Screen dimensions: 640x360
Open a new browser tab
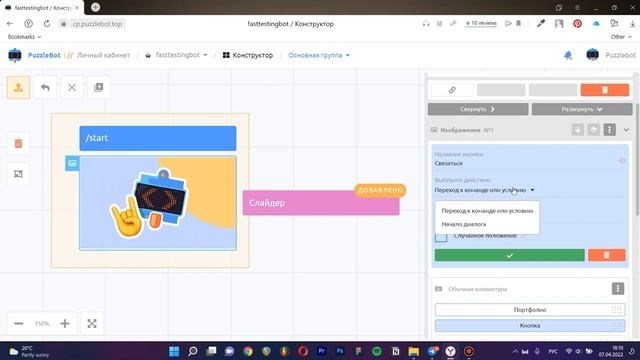[x=96, y=7]
